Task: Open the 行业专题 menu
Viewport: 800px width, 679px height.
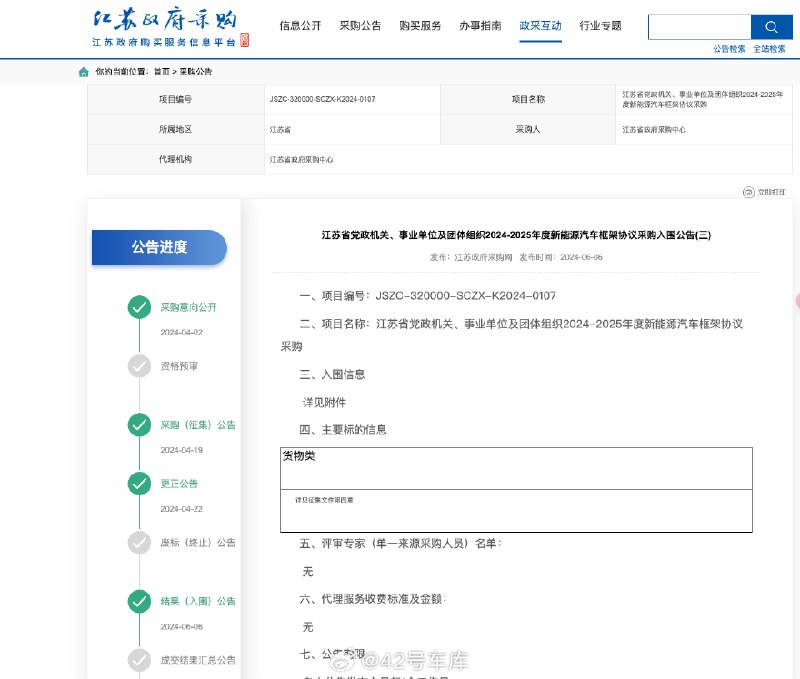Action: pyautogui.click(x=601, y=26)
